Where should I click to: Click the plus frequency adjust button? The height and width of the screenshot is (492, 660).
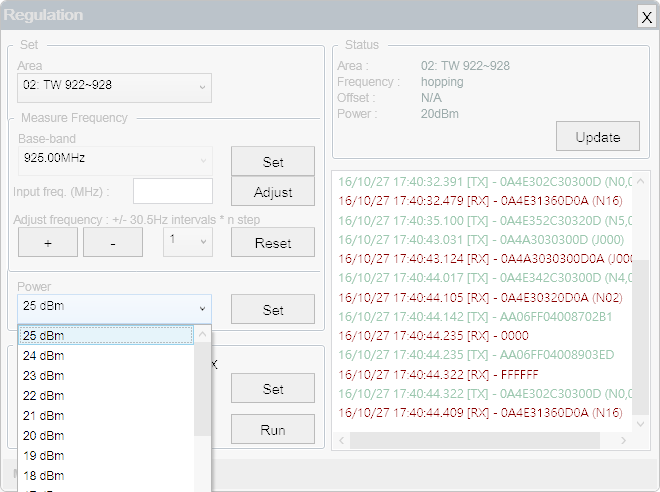coord(48,242)
